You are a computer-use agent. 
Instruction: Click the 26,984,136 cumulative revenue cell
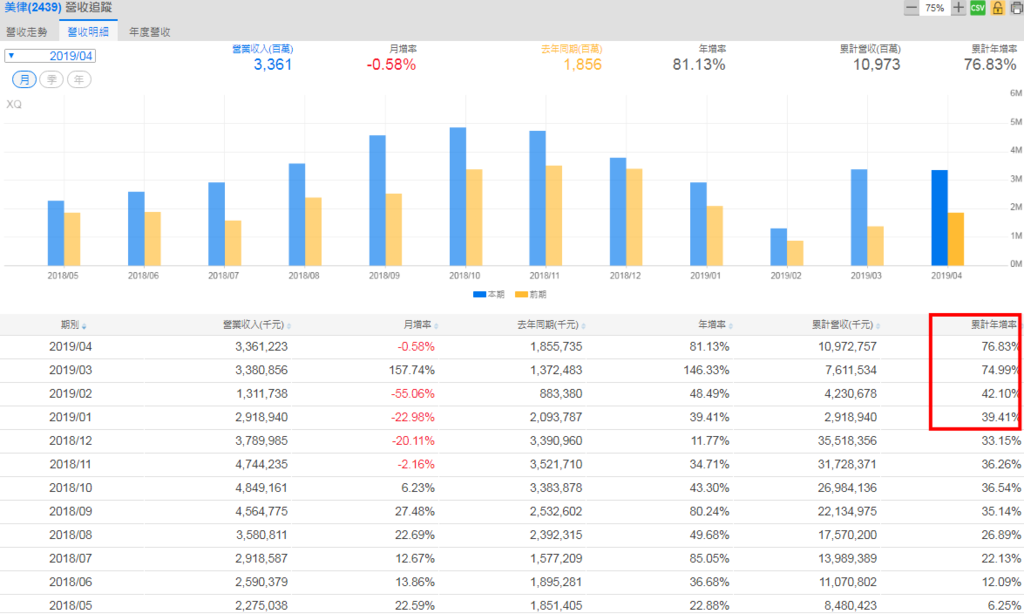pos(847,488)
